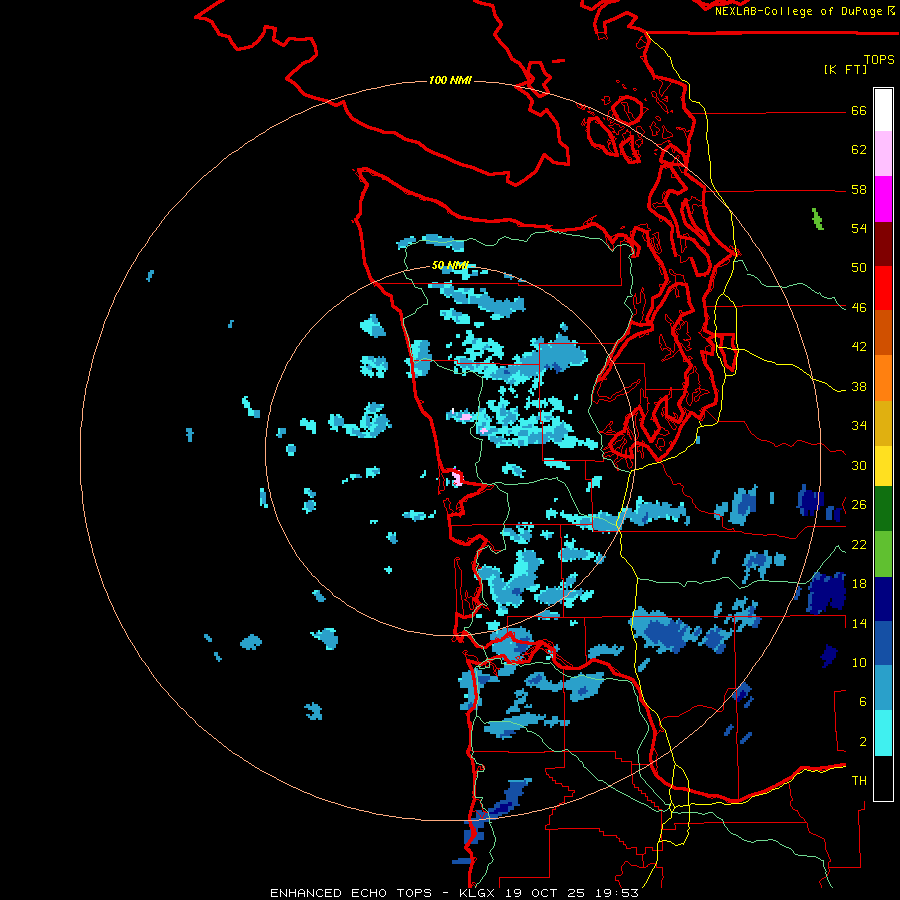Pick the light blue legend swatch
This screenshot has height=900, width=900.
click(x=883, y=688)
